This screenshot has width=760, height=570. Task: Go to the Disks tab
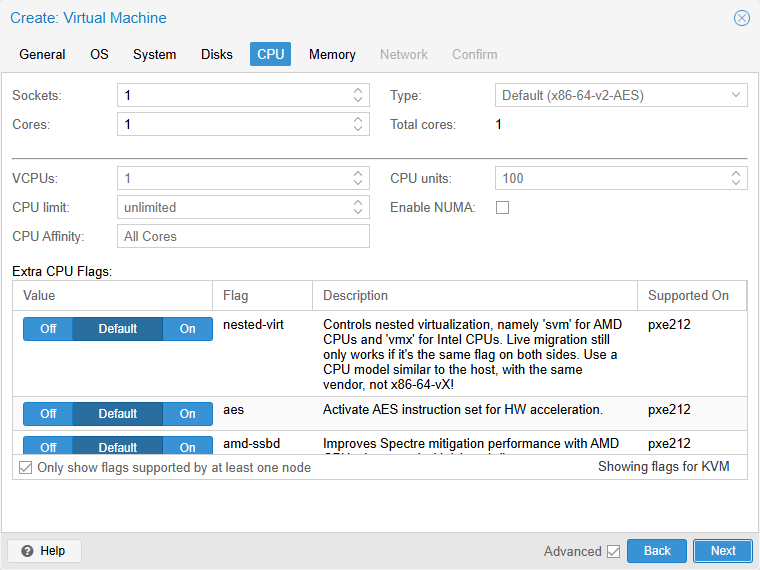point(217,54)
